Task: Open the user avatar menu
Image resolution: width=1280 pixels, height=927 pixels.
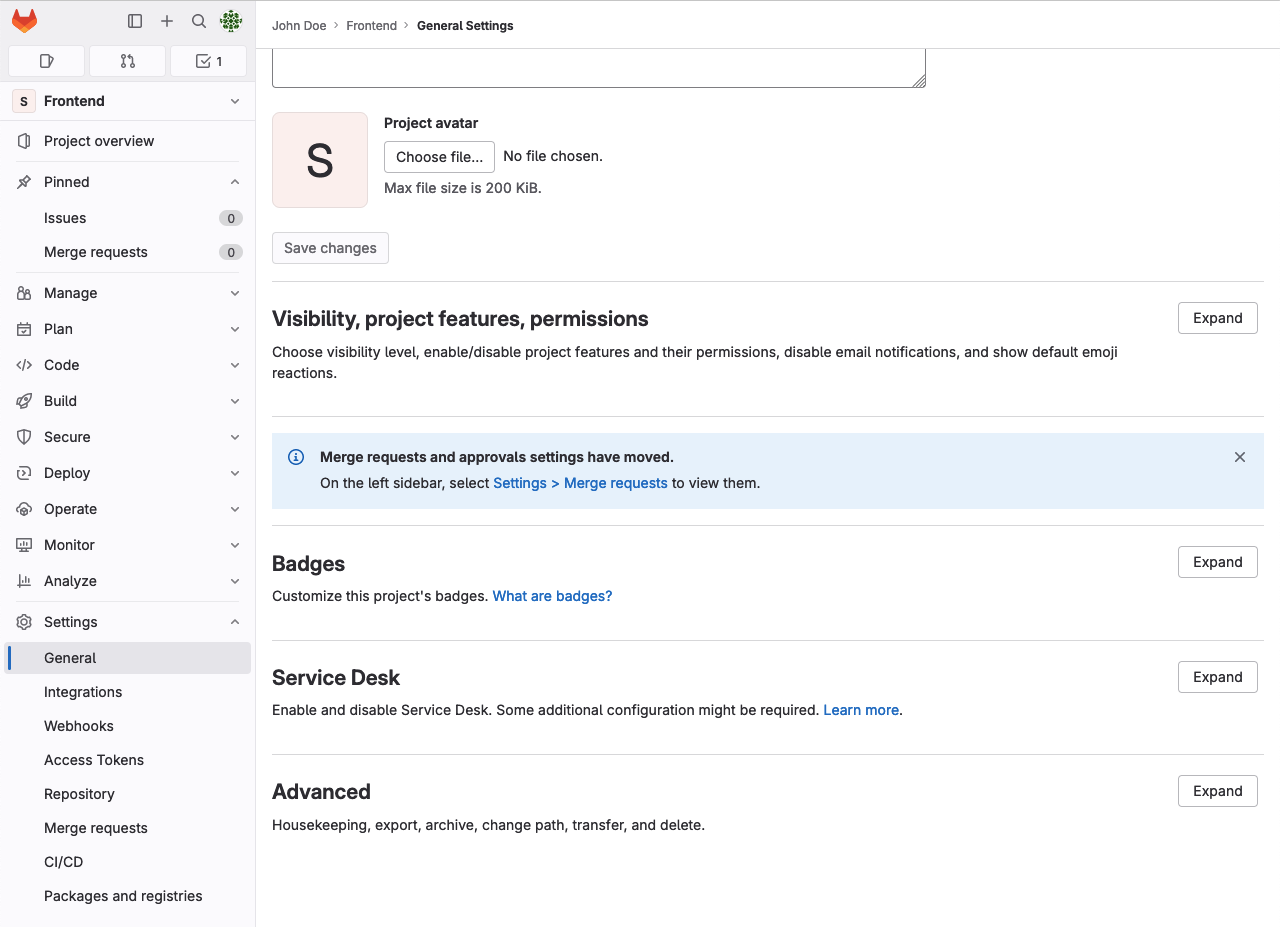Action: coord(231,21)
